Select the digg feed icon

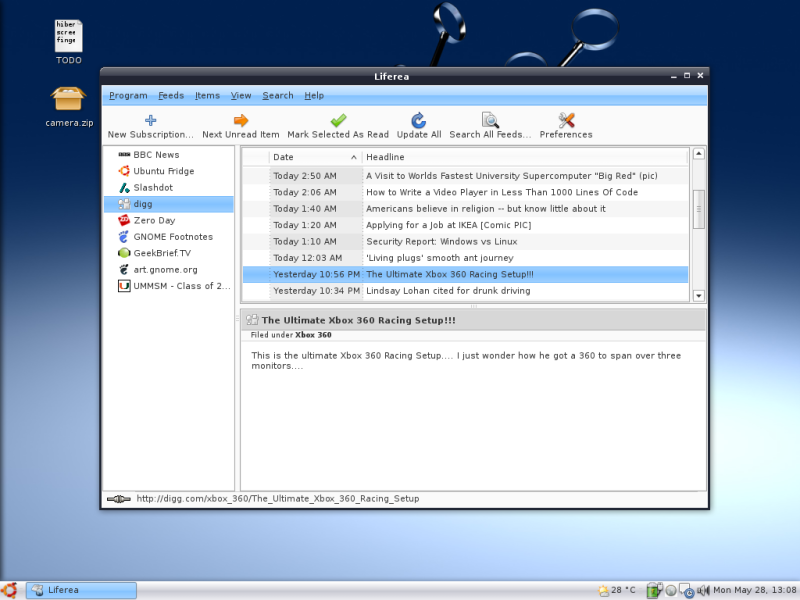coord(124,204)
